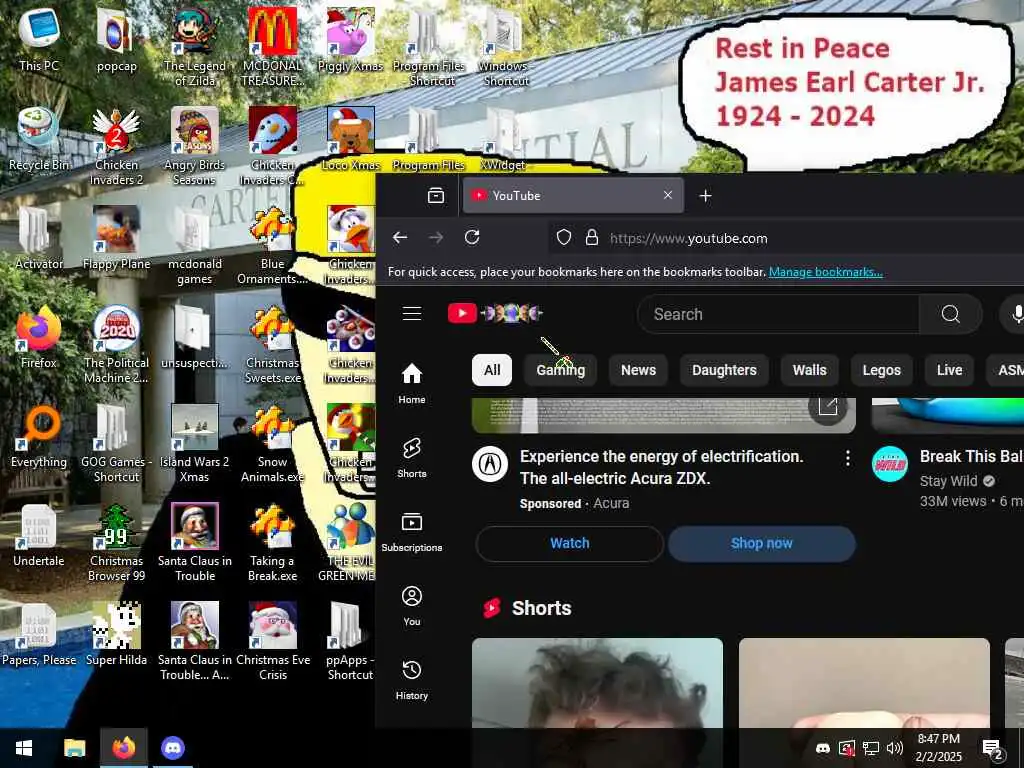Select the YouTube browser tab
The image size is (1024, 768).
click(573, 195)
